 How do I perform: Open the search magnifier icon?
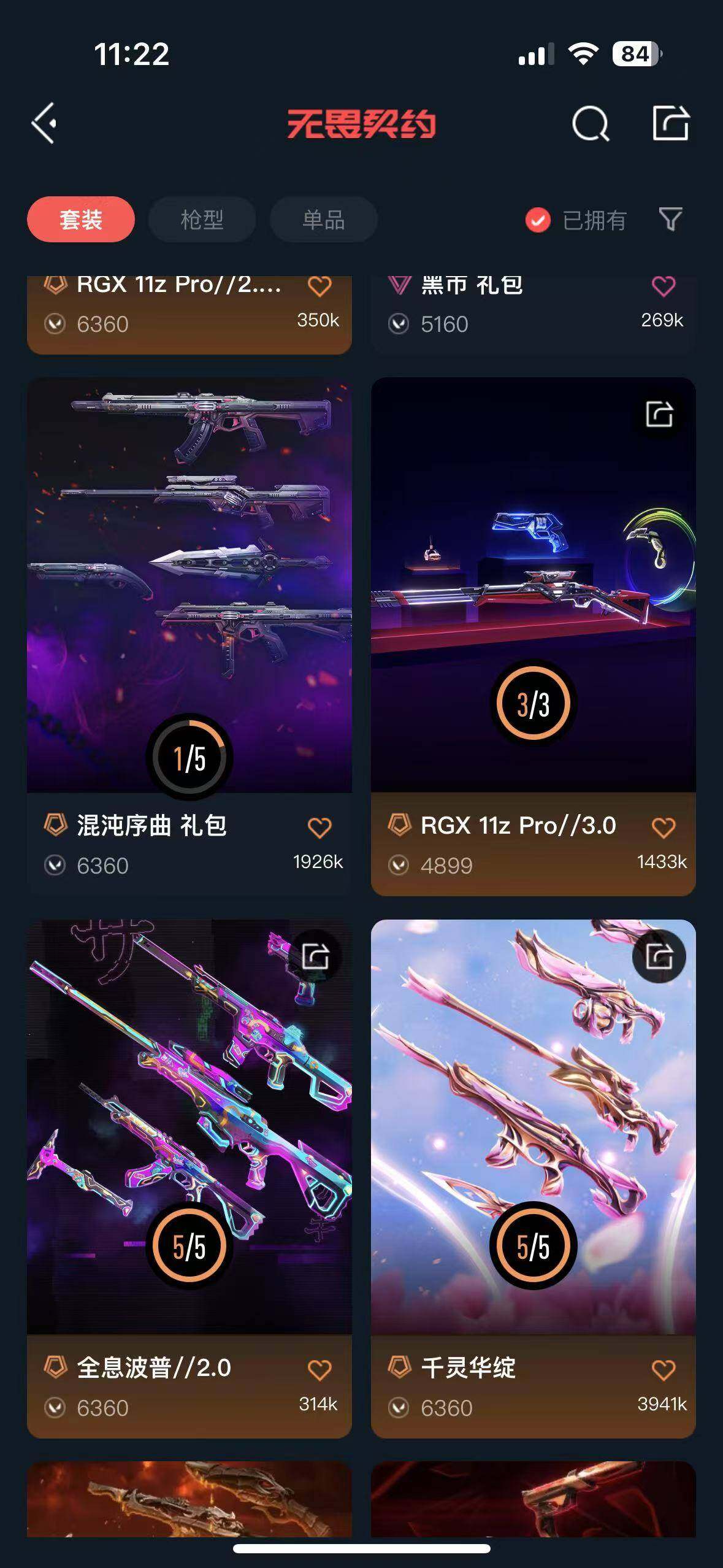pyautogui.click(x=591, y=124)
